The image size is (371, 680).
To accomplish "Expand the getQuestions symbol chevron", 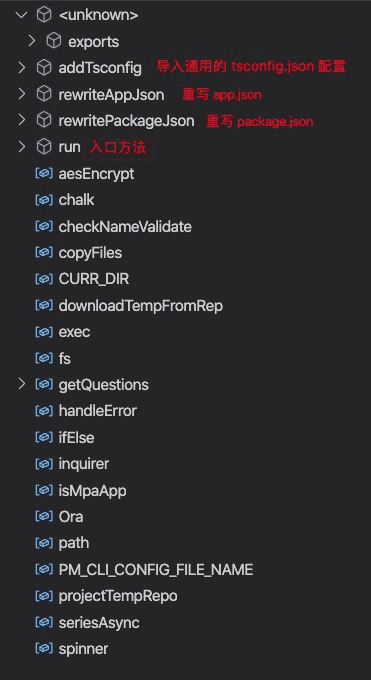I will 22,384.
